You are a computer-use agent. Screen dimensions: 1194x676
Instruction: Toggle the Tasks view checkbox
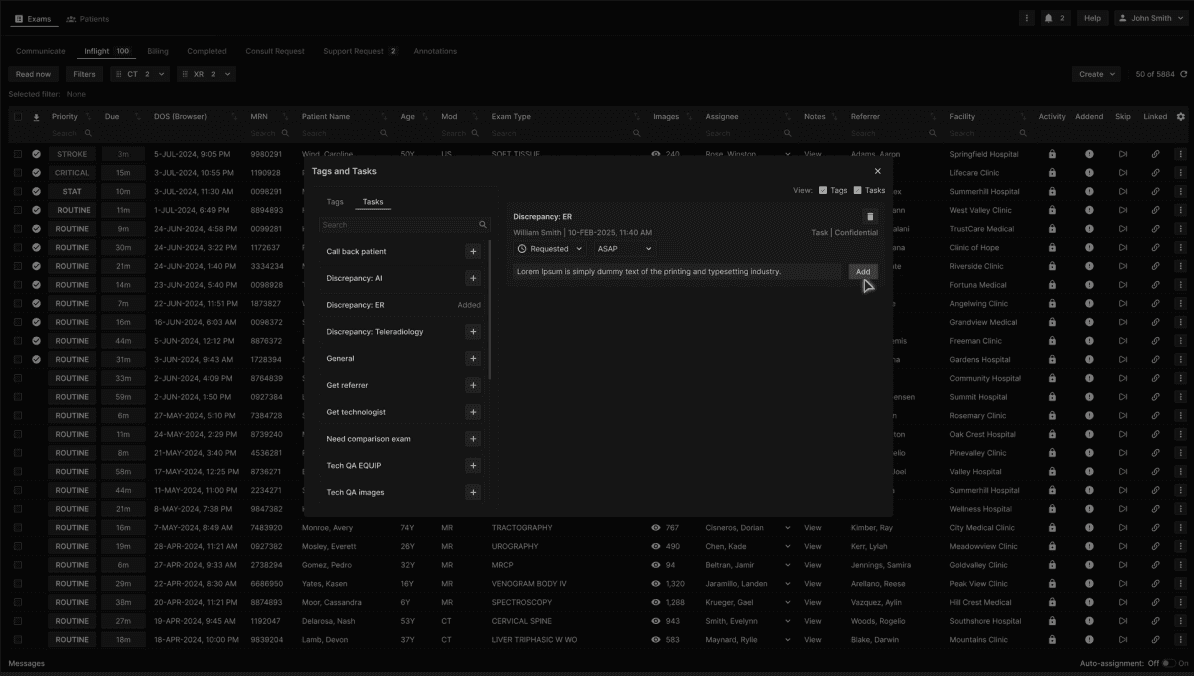pyautogui.click(x=857, y=190)
